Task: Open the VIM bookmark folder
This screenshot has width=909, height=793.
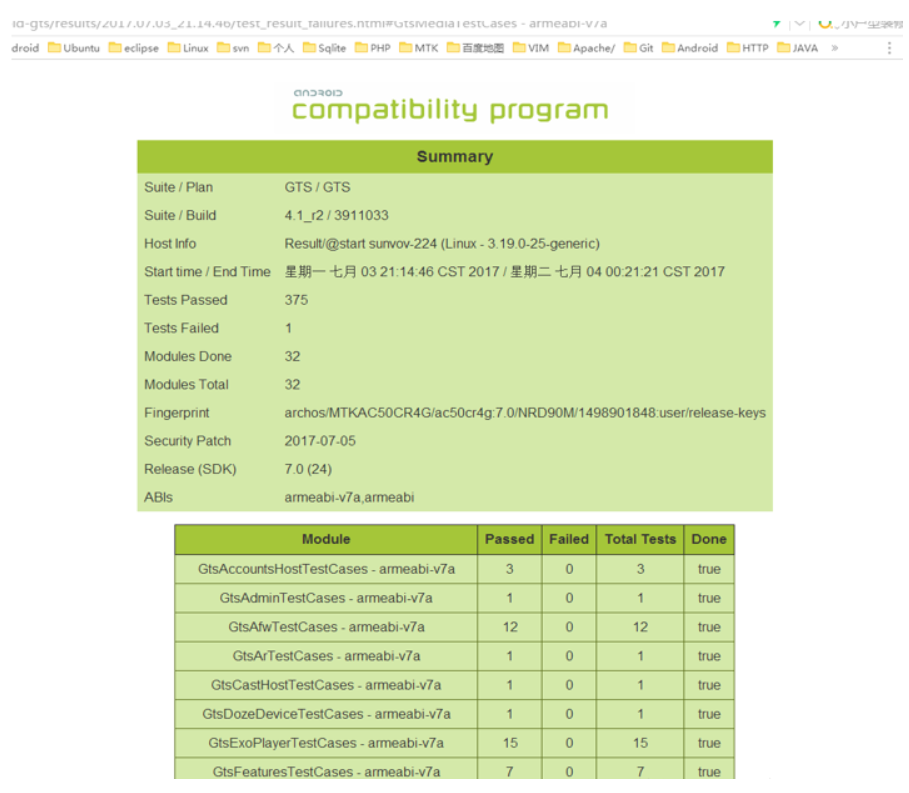Action: 531,47
